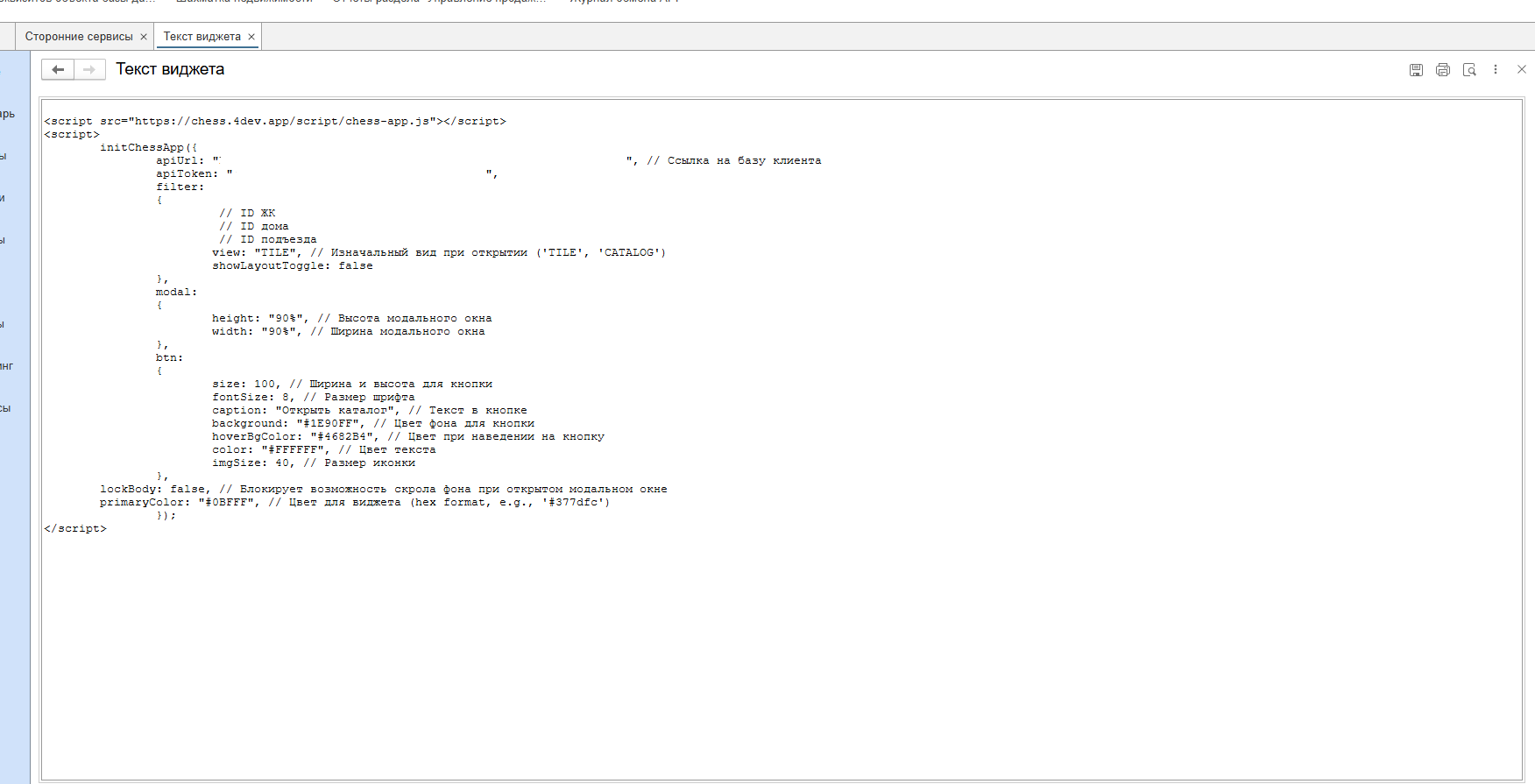Switch to the Сторонние сервисы tab
The height and width of the screenshot is (784, 1535).
coord(79,37)
